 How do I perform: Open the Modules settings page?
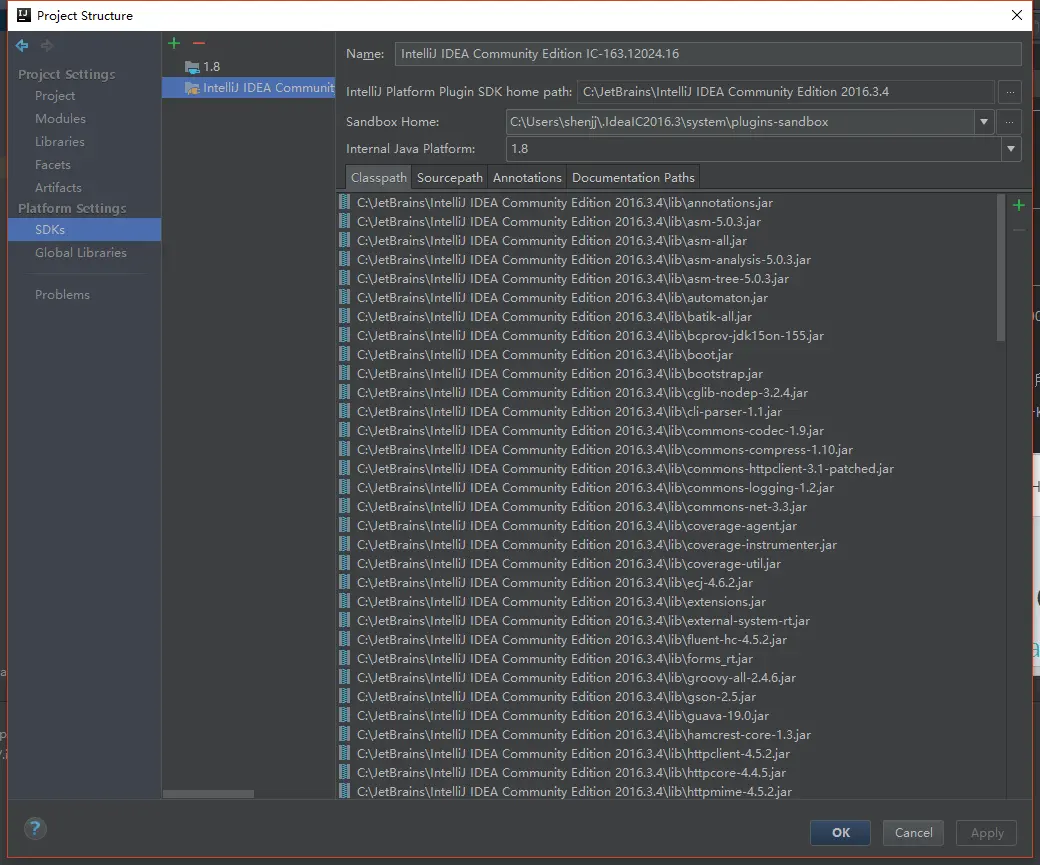(84, 119)
